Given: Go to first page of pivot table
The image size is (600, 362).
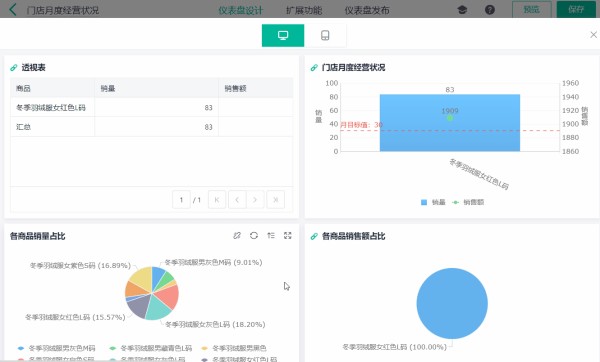Looking at the screenshot, I should click(x=217, y=200).
